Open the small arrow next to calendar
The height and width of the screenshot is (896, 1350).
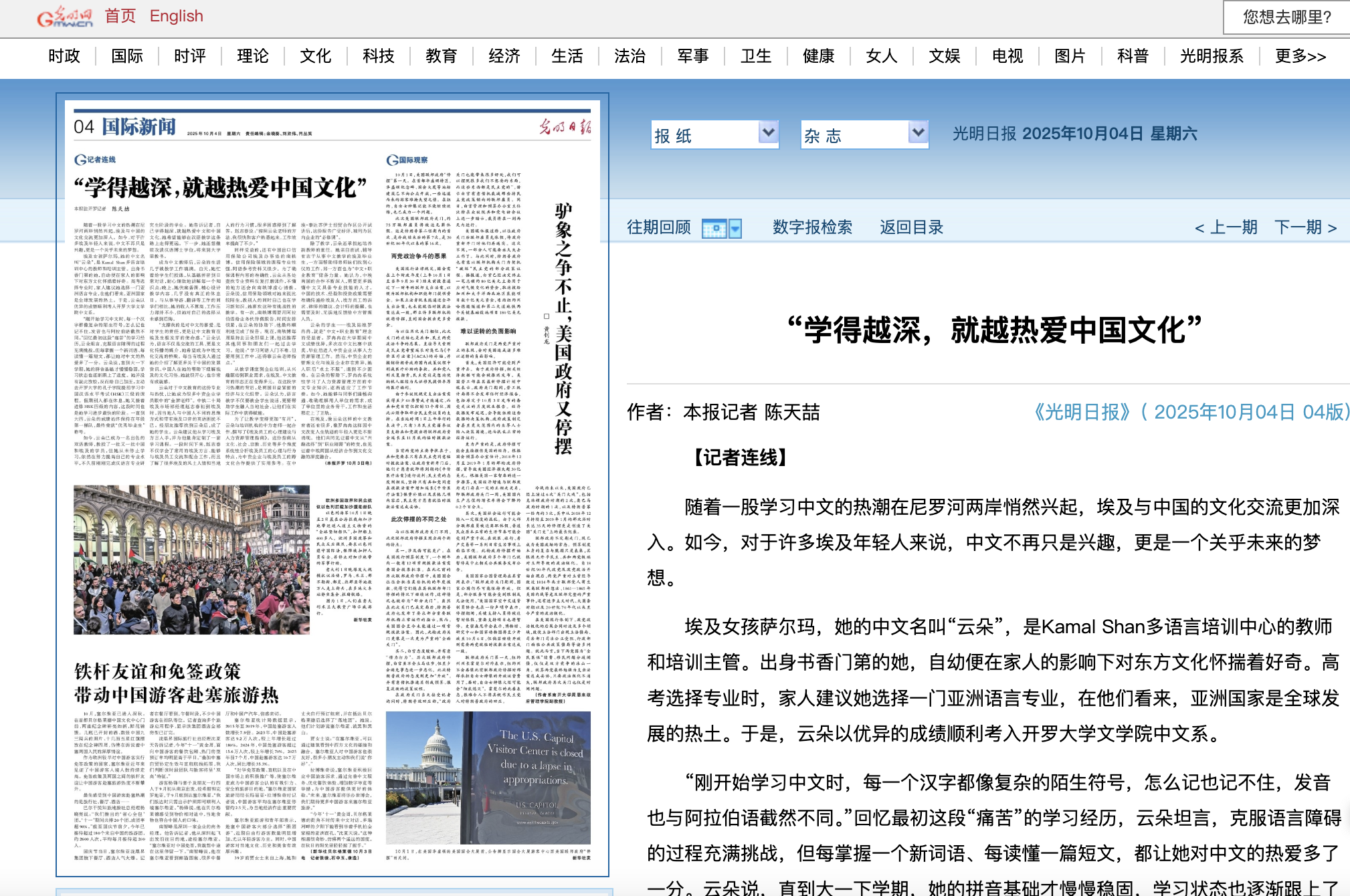(x=735, y=229)
